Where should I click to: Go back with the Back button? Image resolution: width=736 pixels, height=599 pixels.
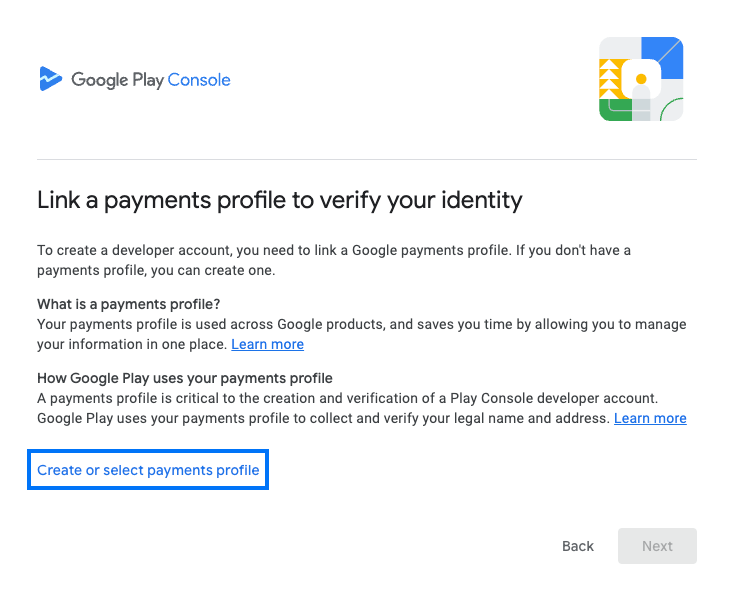coord(578,546)
